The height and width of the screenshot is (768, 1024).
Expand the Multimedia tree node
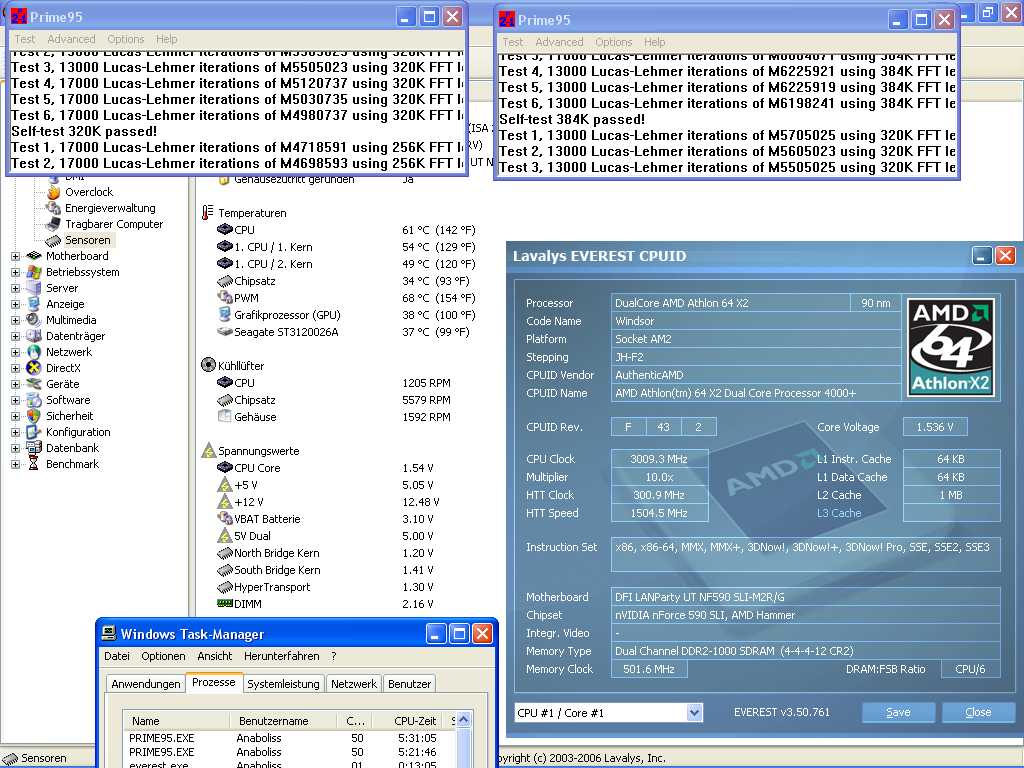[16, 321]
